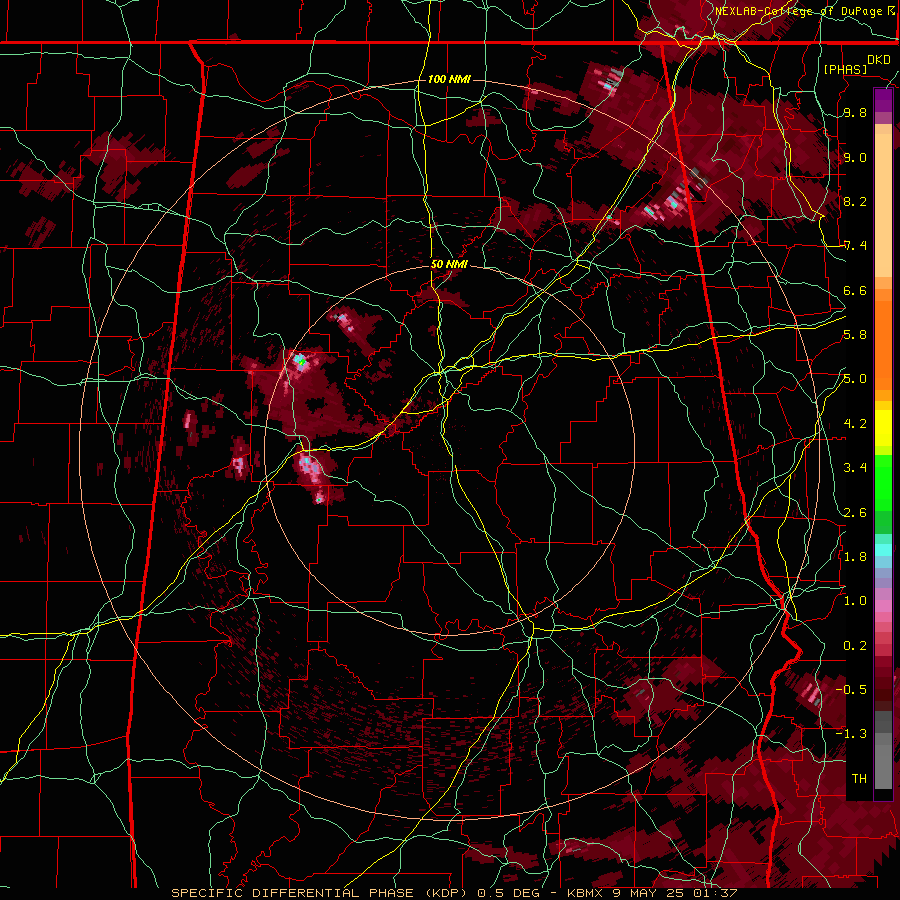The width and height of the screenshot is (900, 900).
Task: Click the 5.8 value on the color scale
Action: point(855,335)
